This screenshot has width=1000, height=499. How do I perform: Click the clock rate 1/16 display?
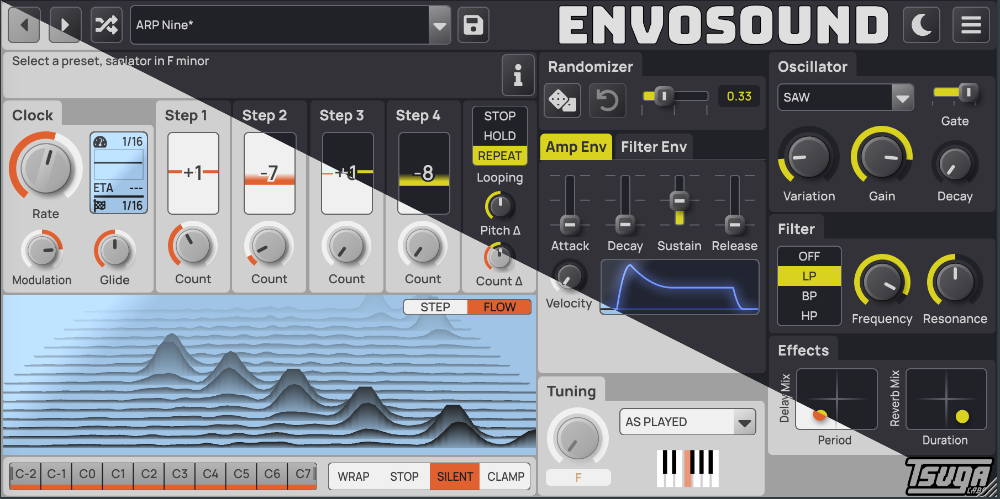119,174
